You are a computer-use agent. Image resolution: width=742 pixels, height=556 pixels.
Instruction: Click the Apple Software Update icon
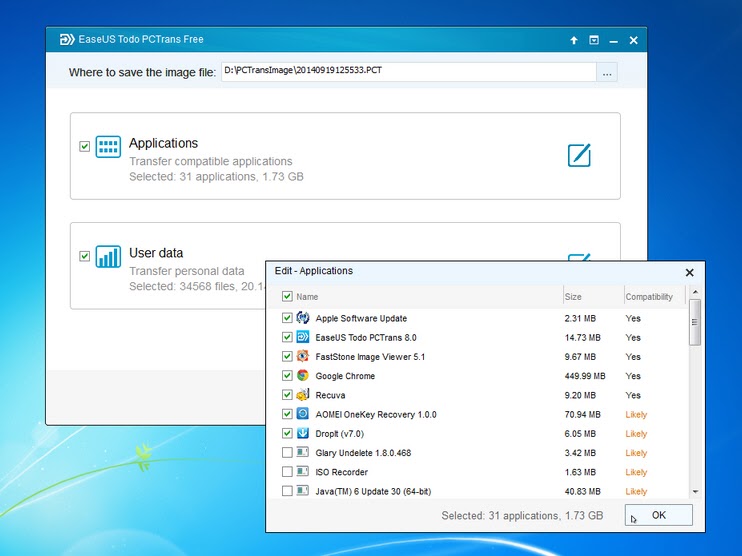click(x=303, y=318)
